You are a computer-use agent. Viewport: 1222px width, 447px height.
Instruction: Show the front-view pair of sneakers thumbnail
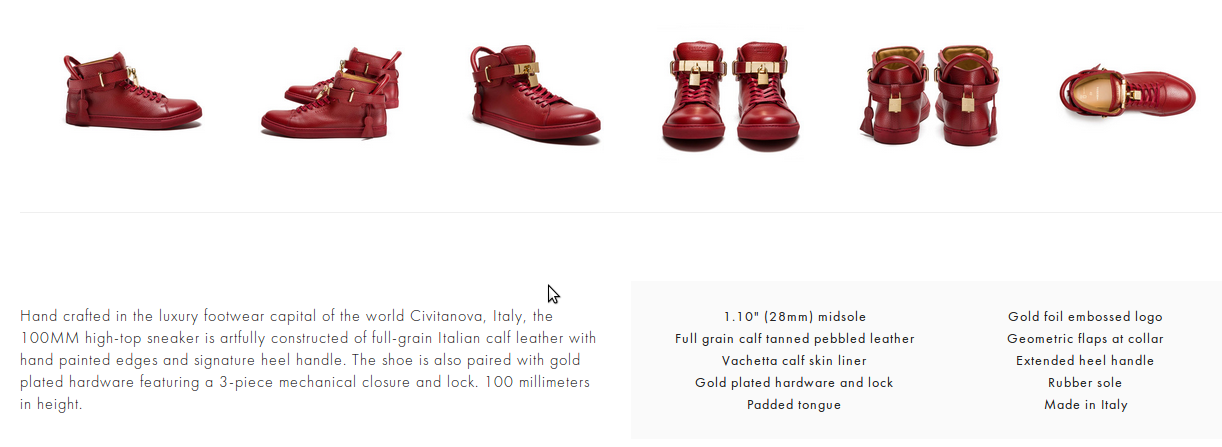pos(739,96)
